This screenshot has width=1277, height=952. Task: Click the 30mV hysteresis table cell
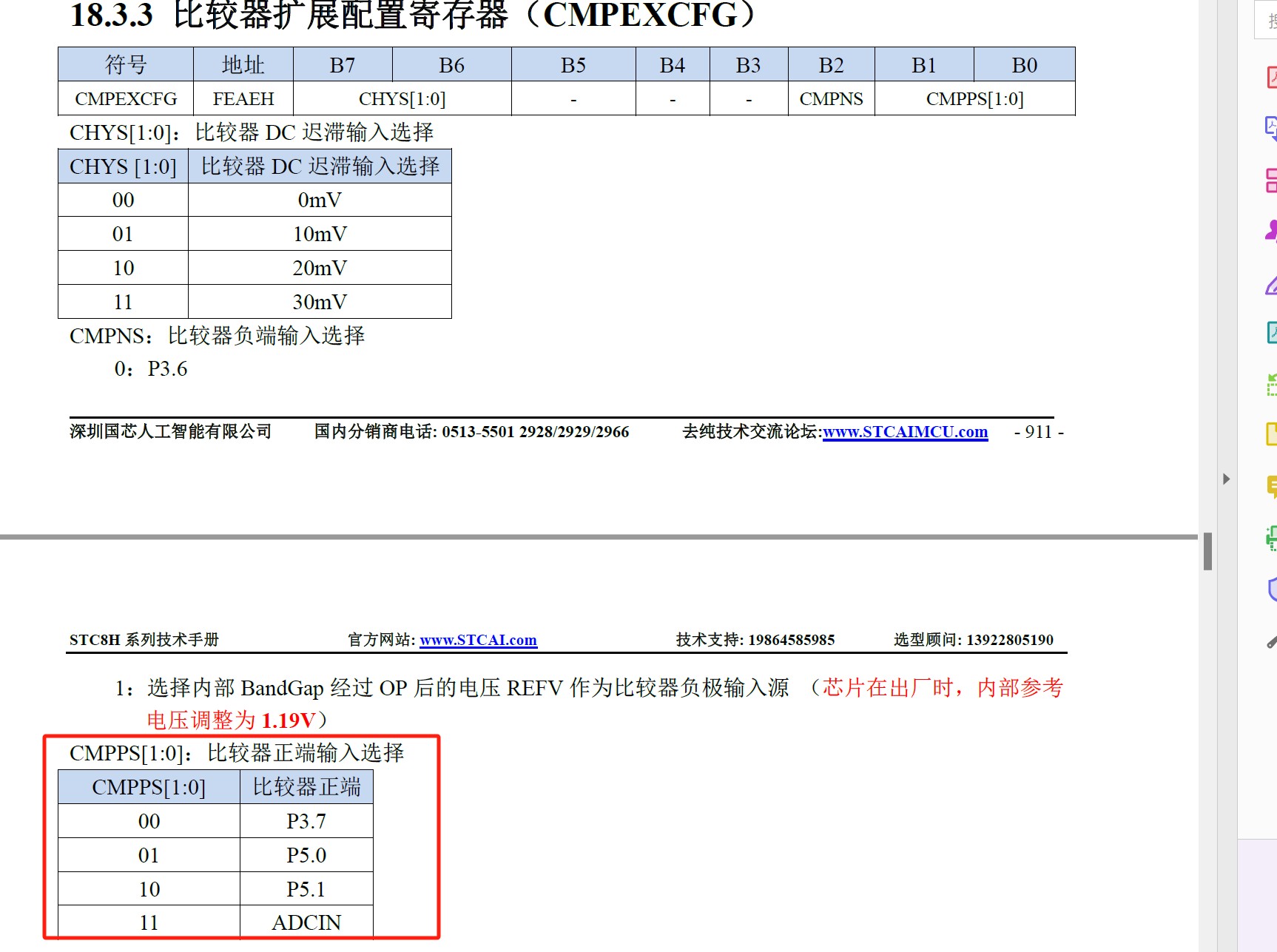[x=320, y=302]
